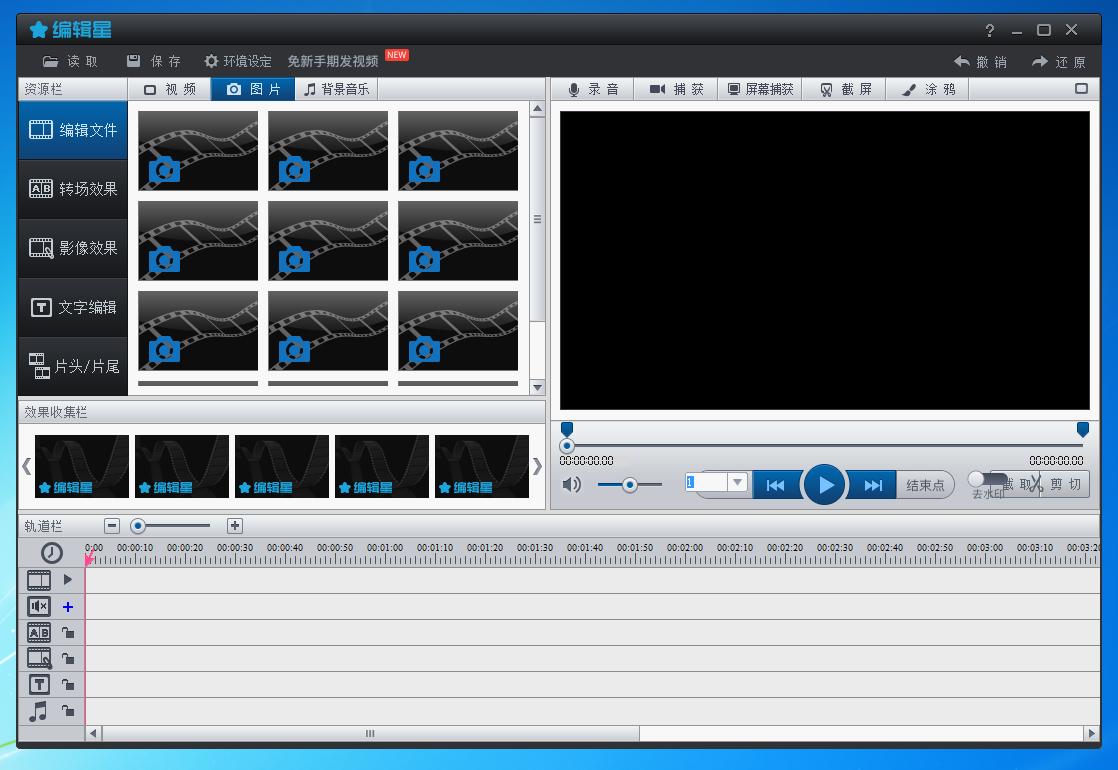Open the 捕获 camera capture tool

click(677, 89)
